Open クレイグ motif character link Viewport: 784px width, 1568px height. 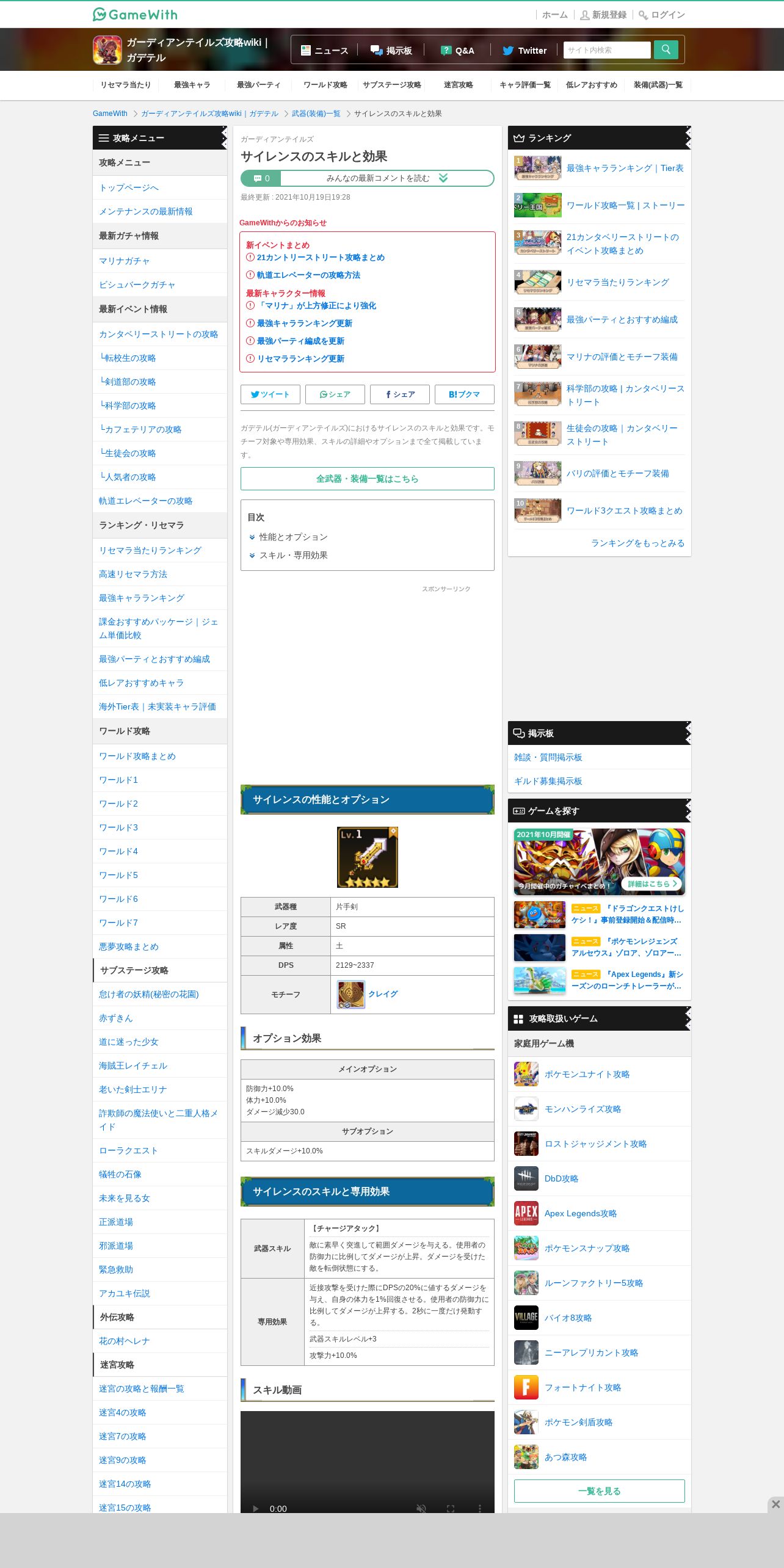tap(383, 994)
